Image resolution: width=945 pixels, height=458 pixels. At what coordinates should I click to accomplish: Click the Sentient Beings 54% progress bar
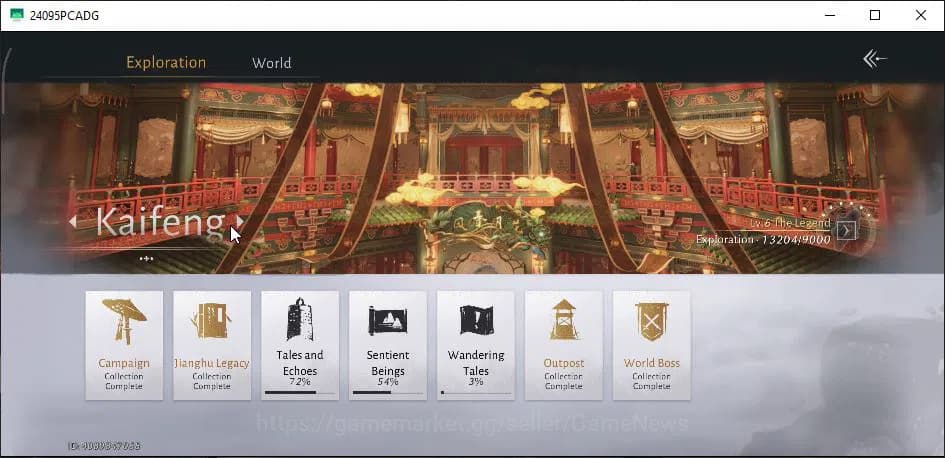coord(388,392)
